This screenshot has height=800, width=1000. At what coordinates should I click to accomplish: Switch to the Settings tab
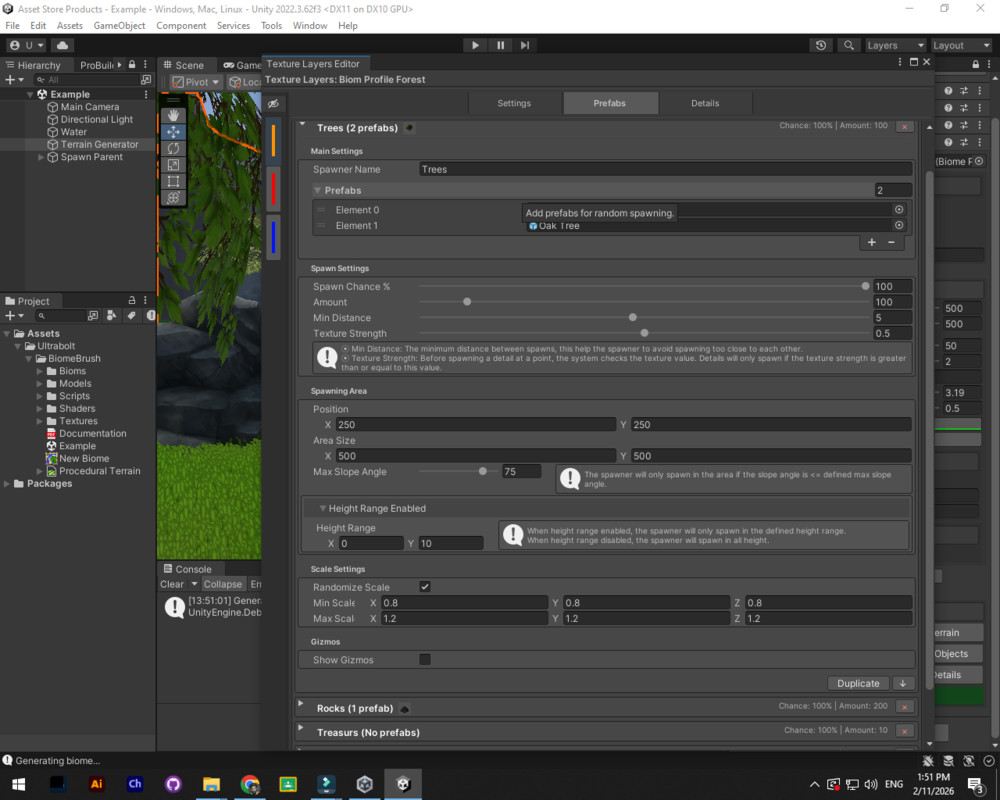pos(514,103)
